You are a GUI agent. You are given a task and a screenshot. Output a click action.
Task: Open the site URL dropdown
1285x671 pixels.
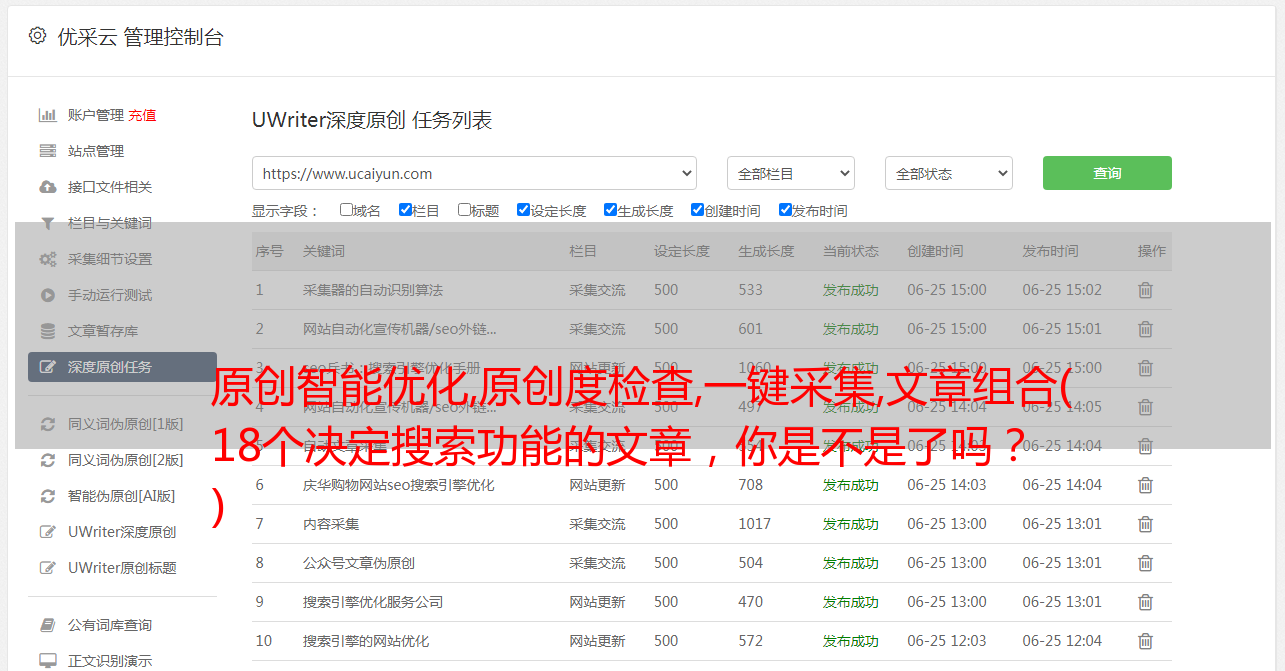pyautogui.click(x=474, y=173)
